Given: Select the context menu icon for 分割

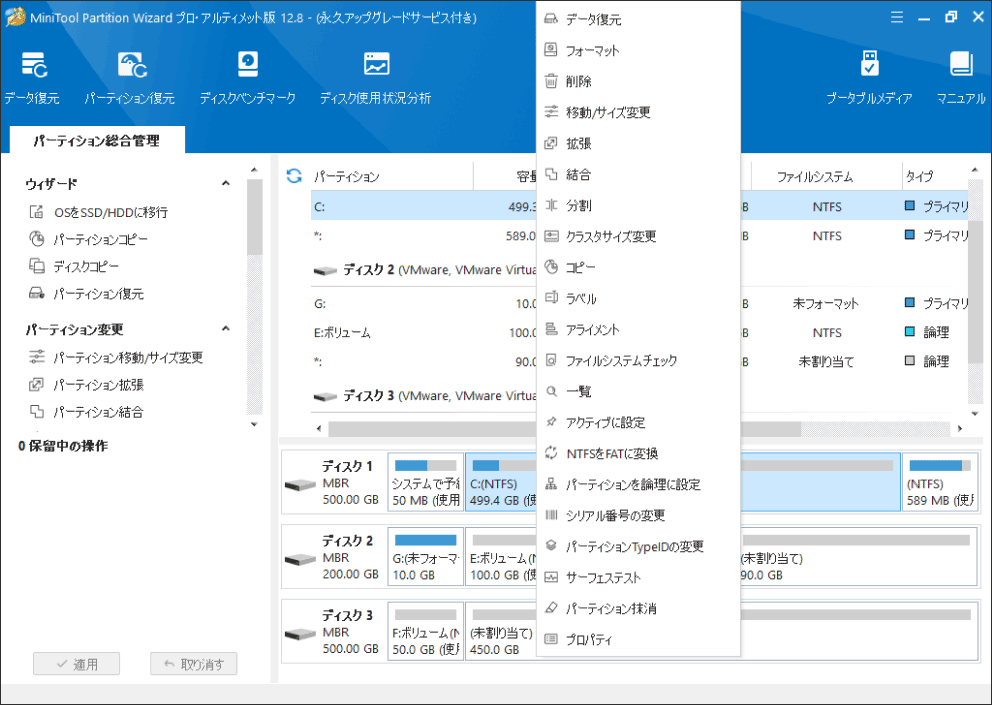Looking at the screenshot, I should [x=552, y=205].
